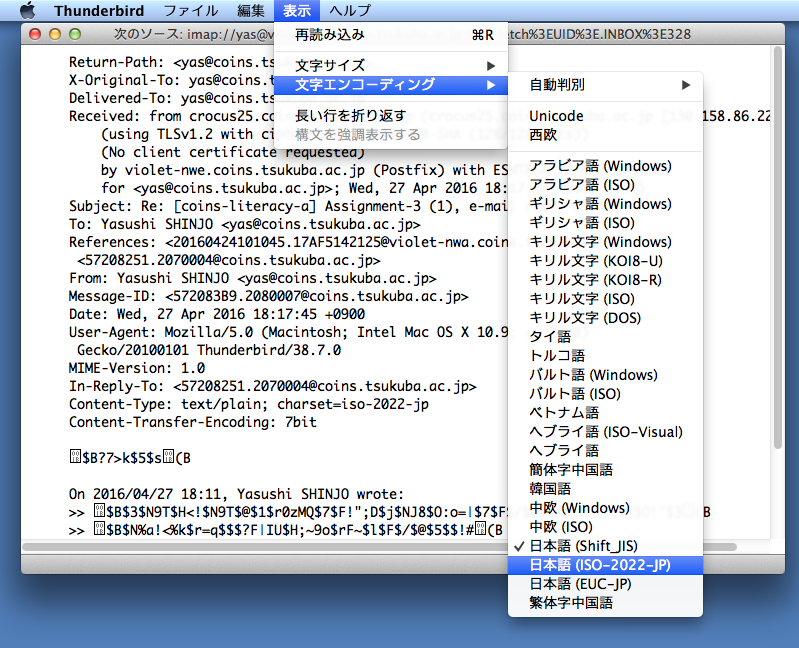Click the Message-ID header line

(269, 296)
